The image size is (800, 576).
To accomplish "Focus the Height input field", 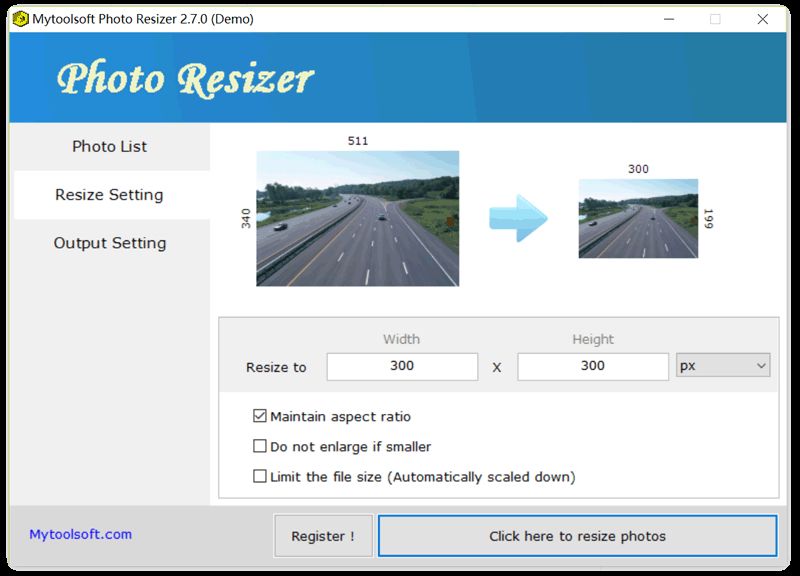I will (593, 366).
